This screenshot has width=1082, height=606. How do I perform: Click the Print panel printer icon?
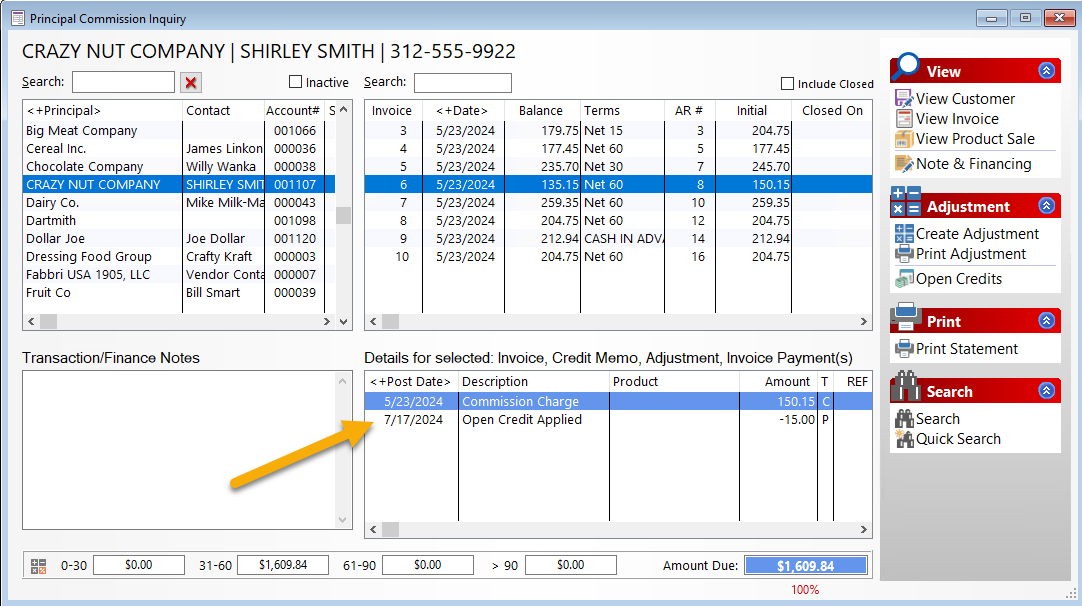click(x=905, y=317)
